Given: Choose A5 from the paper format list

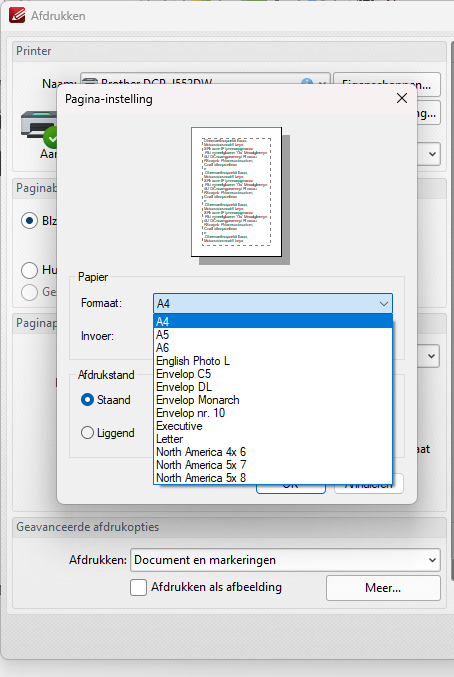Looking at the screenshot, I should pyautogui.click(x=273, y=335).
